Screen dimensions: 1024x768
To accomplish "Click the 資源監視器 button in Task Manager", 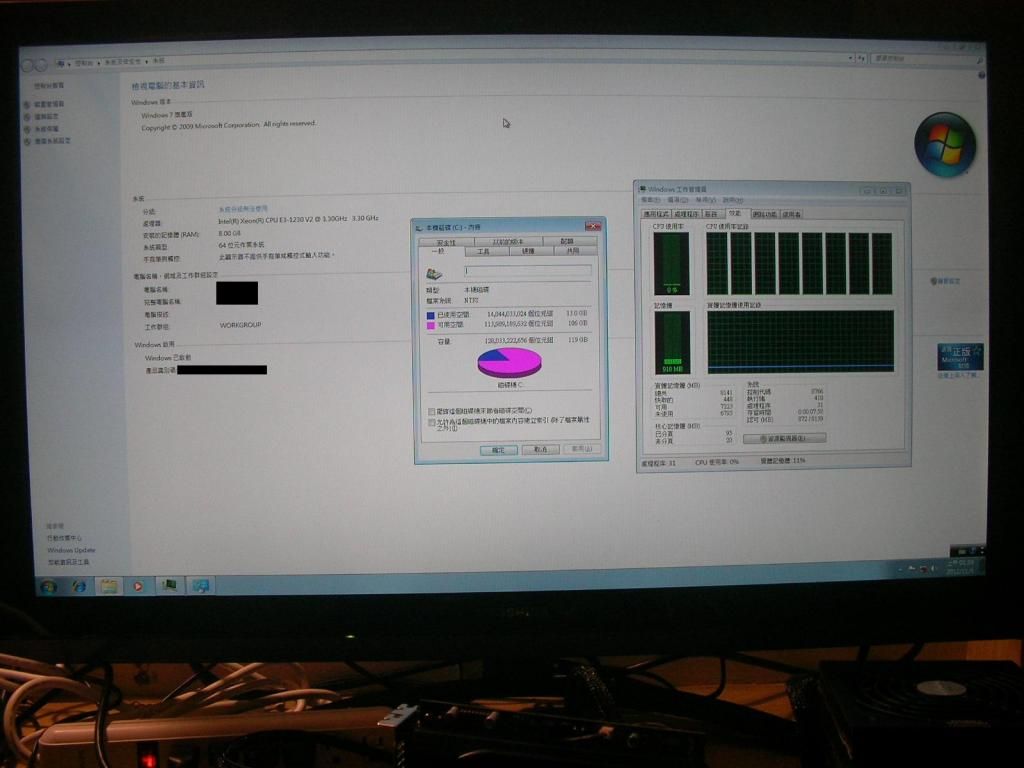I will point(784,438).
